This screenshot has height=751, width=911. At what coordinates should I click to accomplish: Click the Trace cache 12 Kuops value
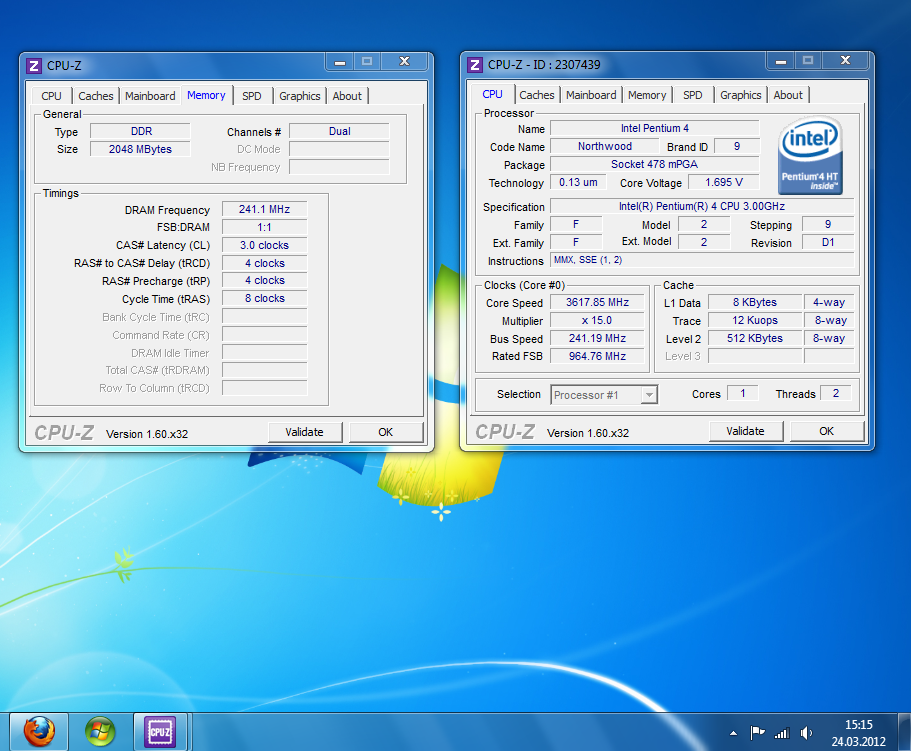pos(755,321)
